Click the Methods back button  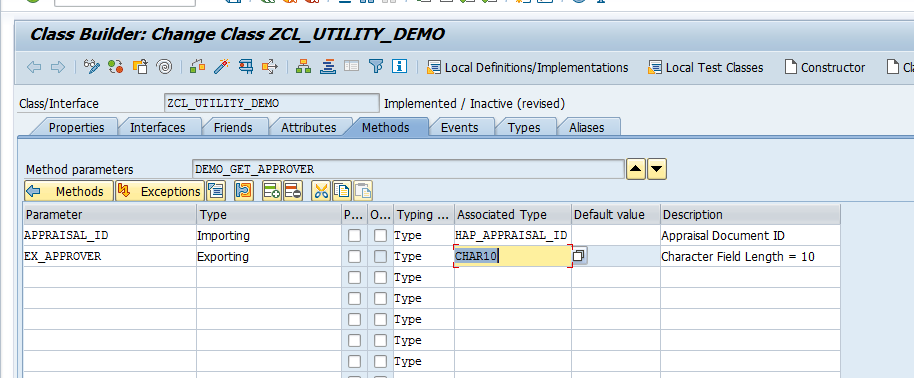(69, 191)
